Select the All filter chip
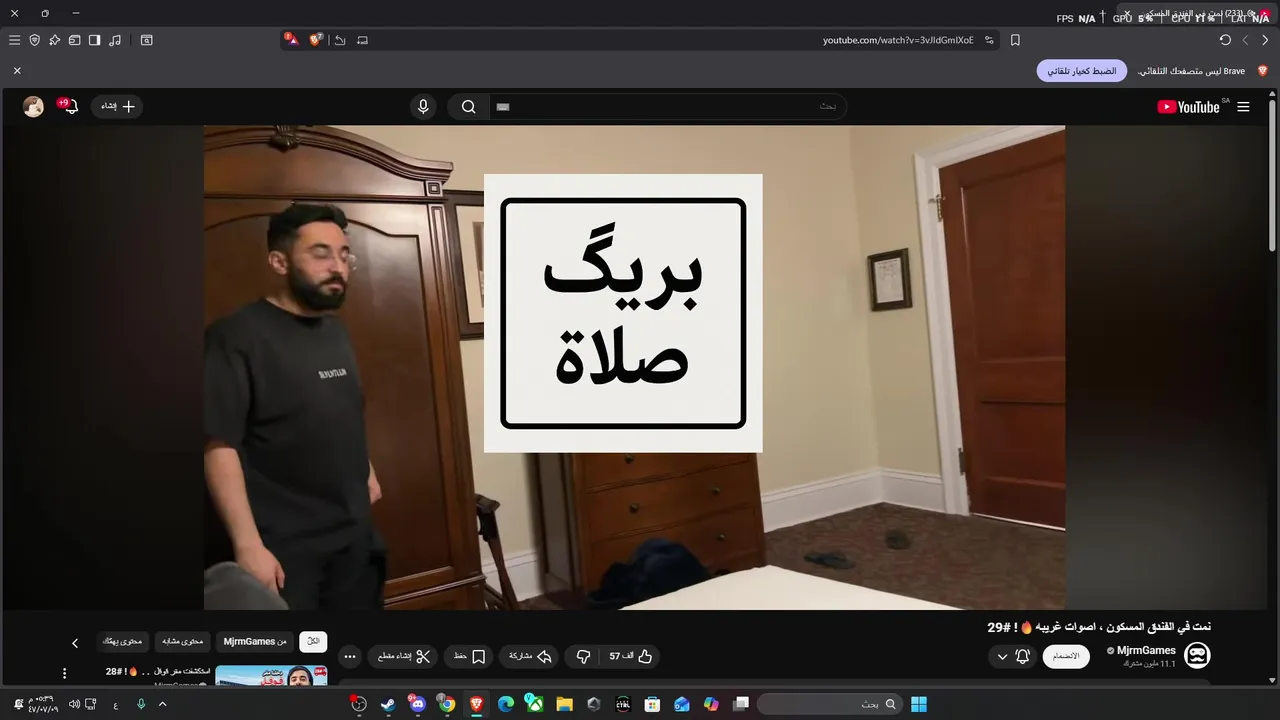 tap(313, 641)
